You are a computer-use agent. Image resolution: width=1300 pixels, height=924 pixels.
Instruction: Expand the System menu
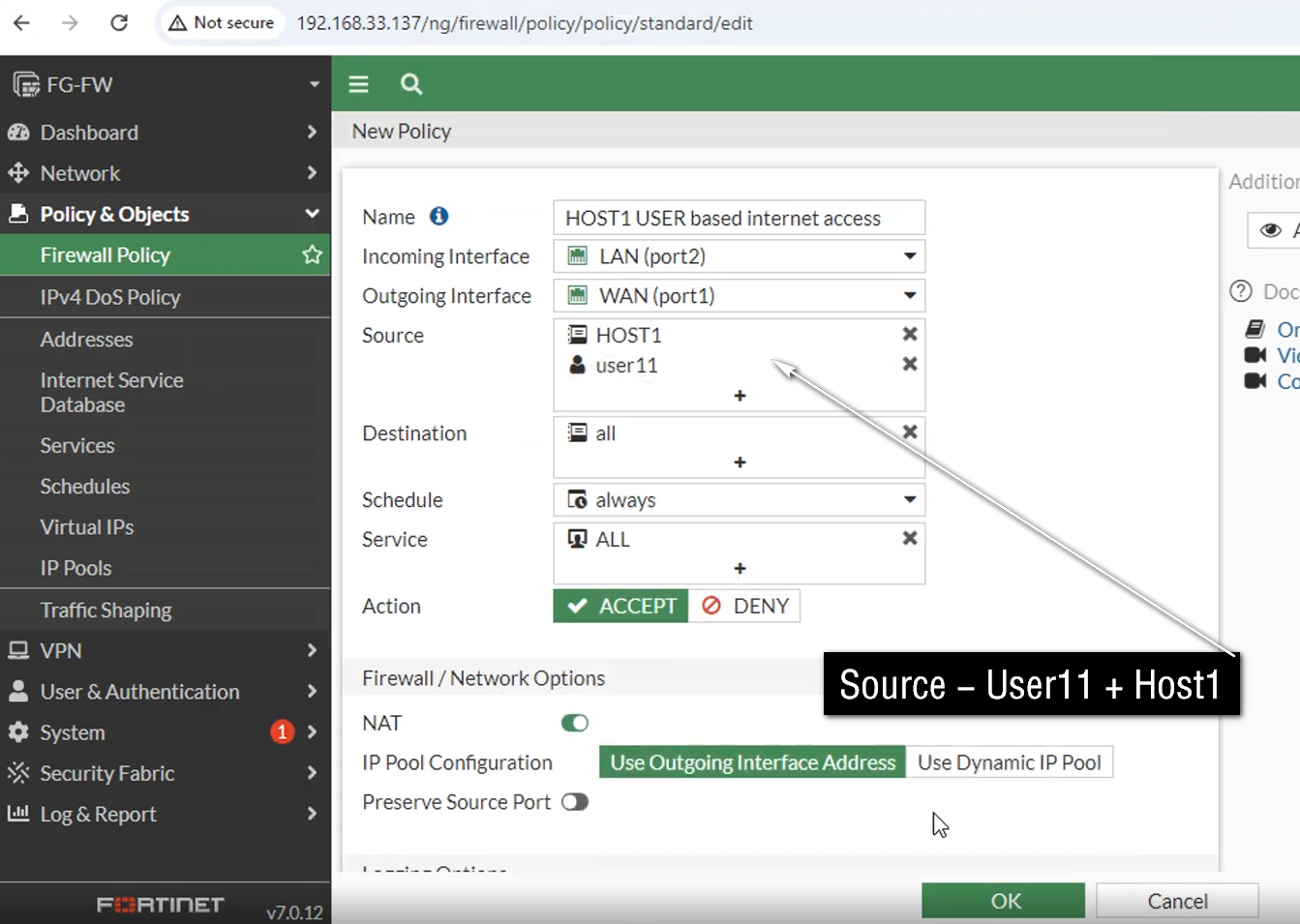pos(166,732)
